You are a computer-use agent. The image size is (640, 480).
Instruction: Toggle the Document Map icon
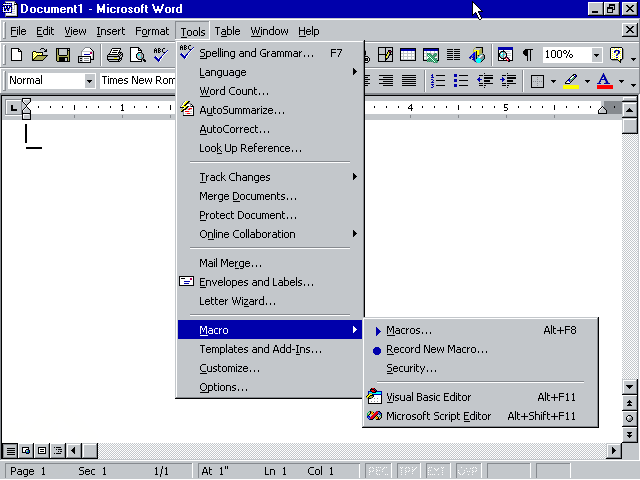point(505,55)
